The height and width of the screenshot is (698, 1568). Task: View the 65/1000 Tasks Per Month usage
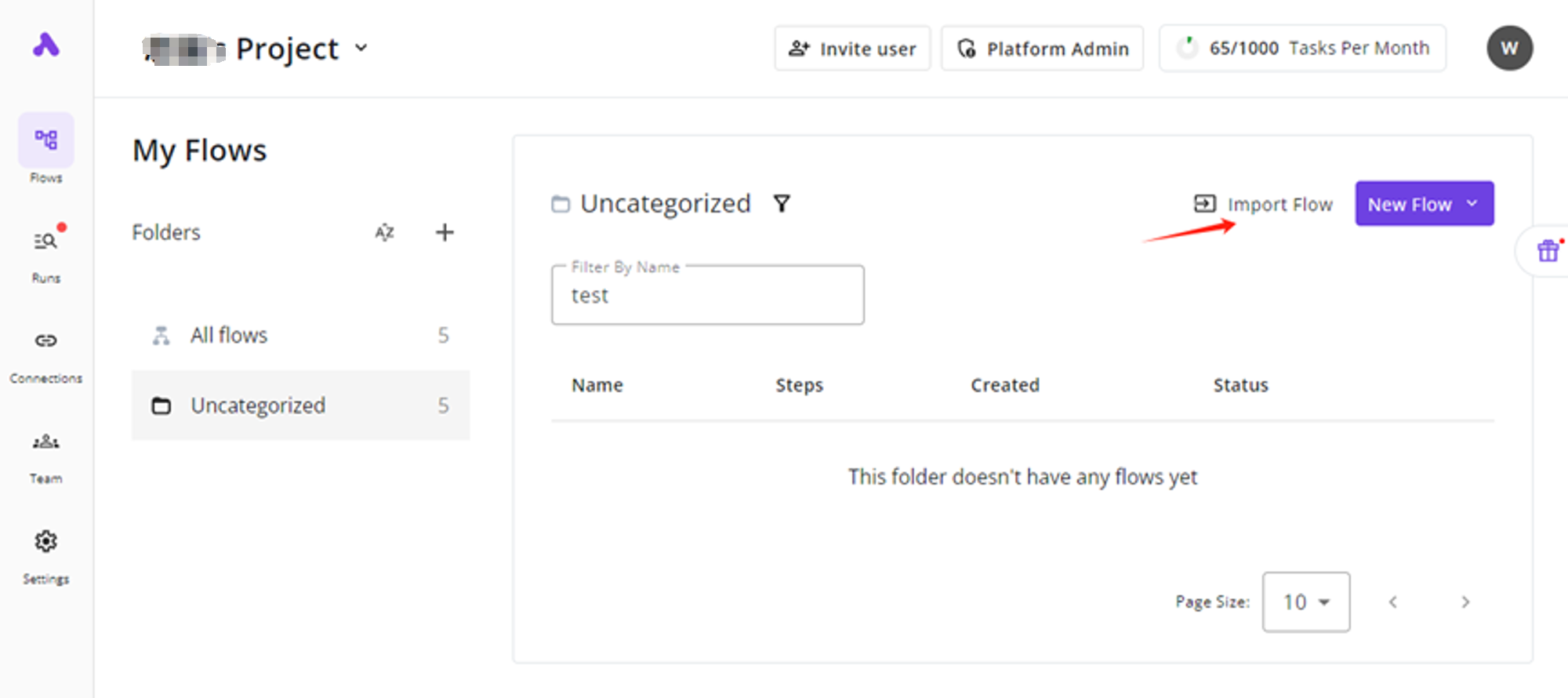pyautogui.click(x=1302, y=49)
